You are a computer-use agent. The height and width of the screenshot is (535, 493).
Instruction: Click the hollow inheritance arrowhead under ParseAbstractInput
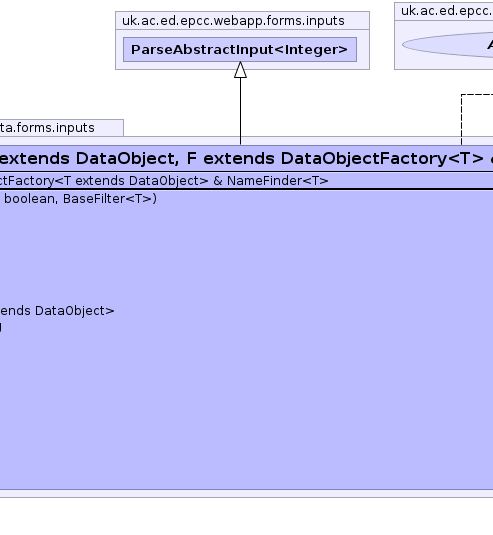[241, 70]
